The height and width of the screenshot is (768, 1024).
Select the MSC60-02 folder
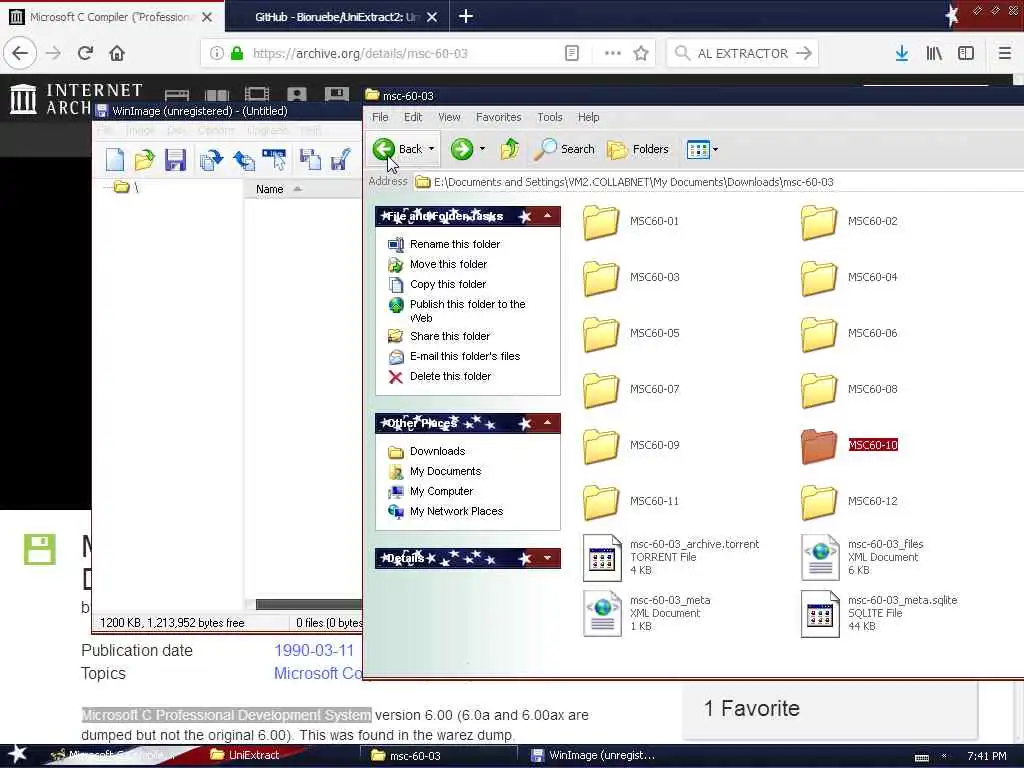(x=849, y=221)
